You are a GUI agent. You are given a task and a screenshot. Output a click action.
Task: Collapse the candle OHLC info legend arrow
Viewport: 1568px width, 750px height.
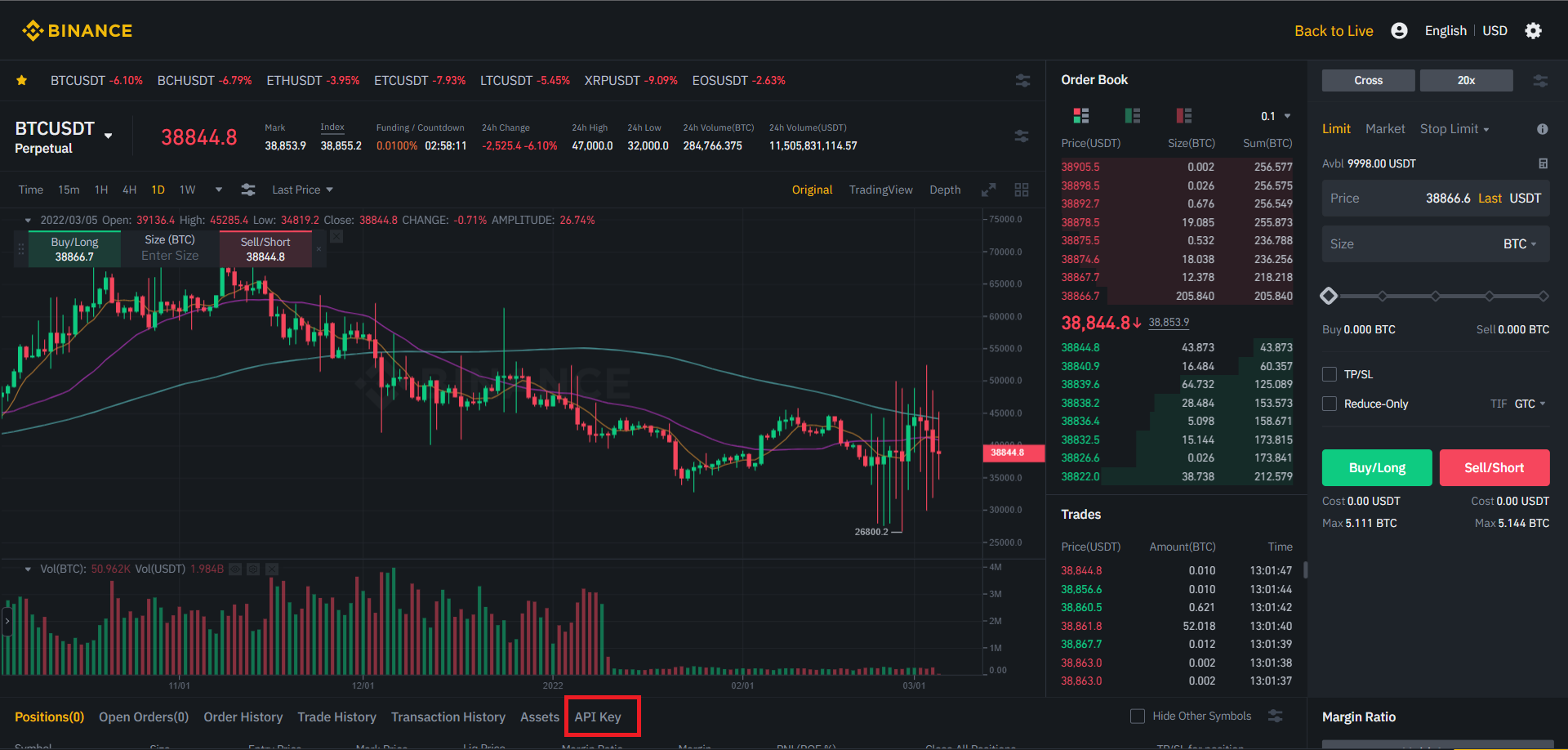[28, 221]
